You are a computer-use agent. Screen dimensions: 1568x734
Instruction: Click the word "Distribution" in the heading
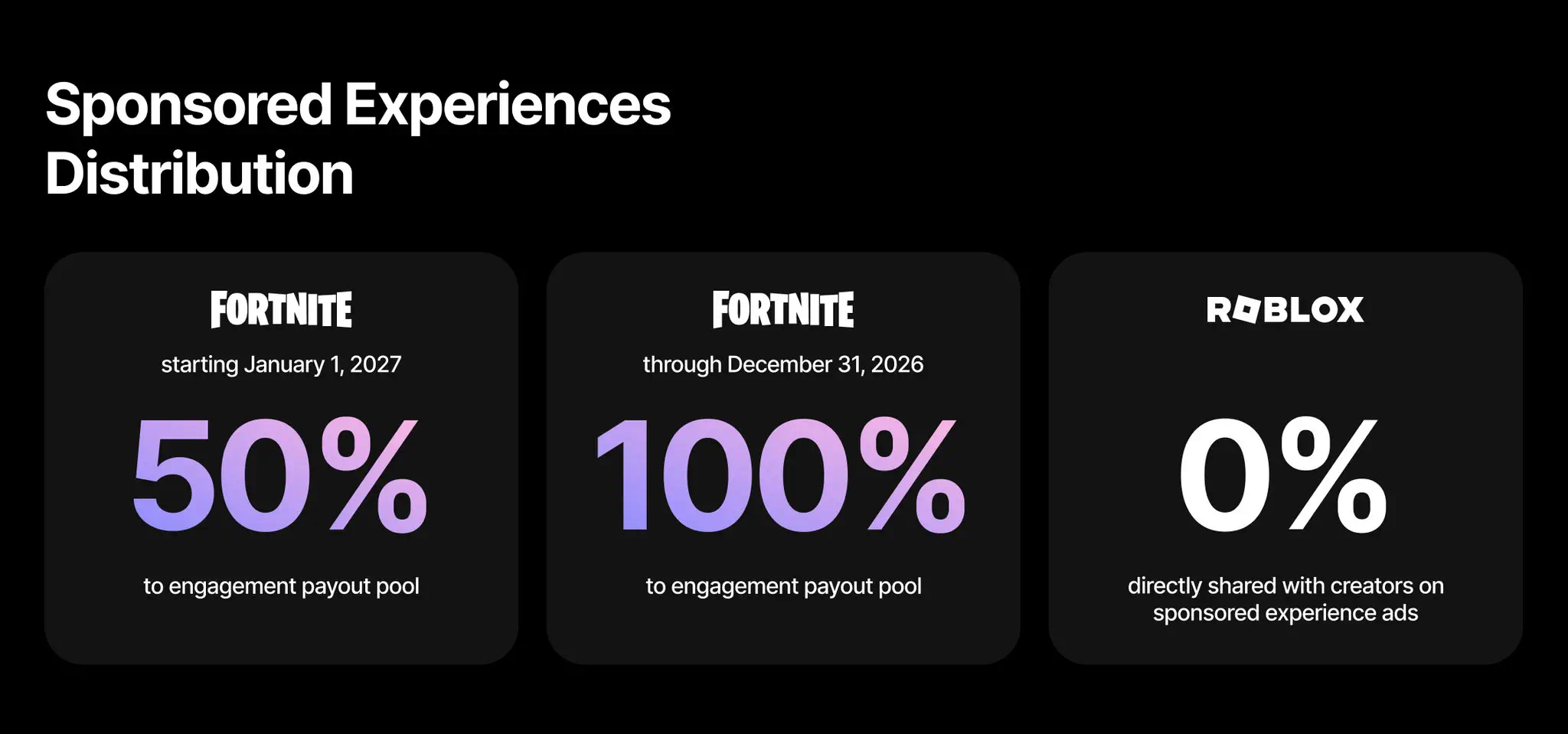199,174
